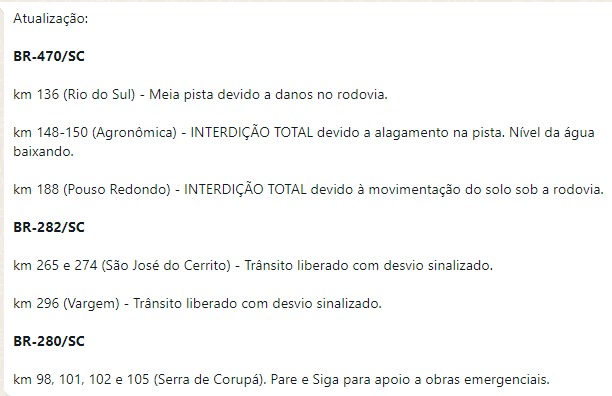Image resolution: width=612 pixels, height=396 pixels.
Task: Click the km 148-150 Agronômica line
Action: 304,142
